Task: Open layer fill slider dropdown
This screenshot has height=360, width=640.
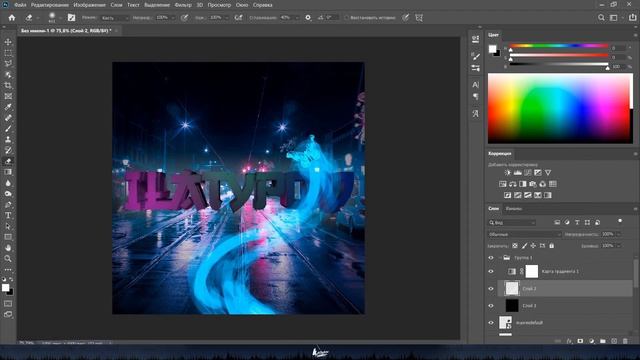Action: [619, 246]
